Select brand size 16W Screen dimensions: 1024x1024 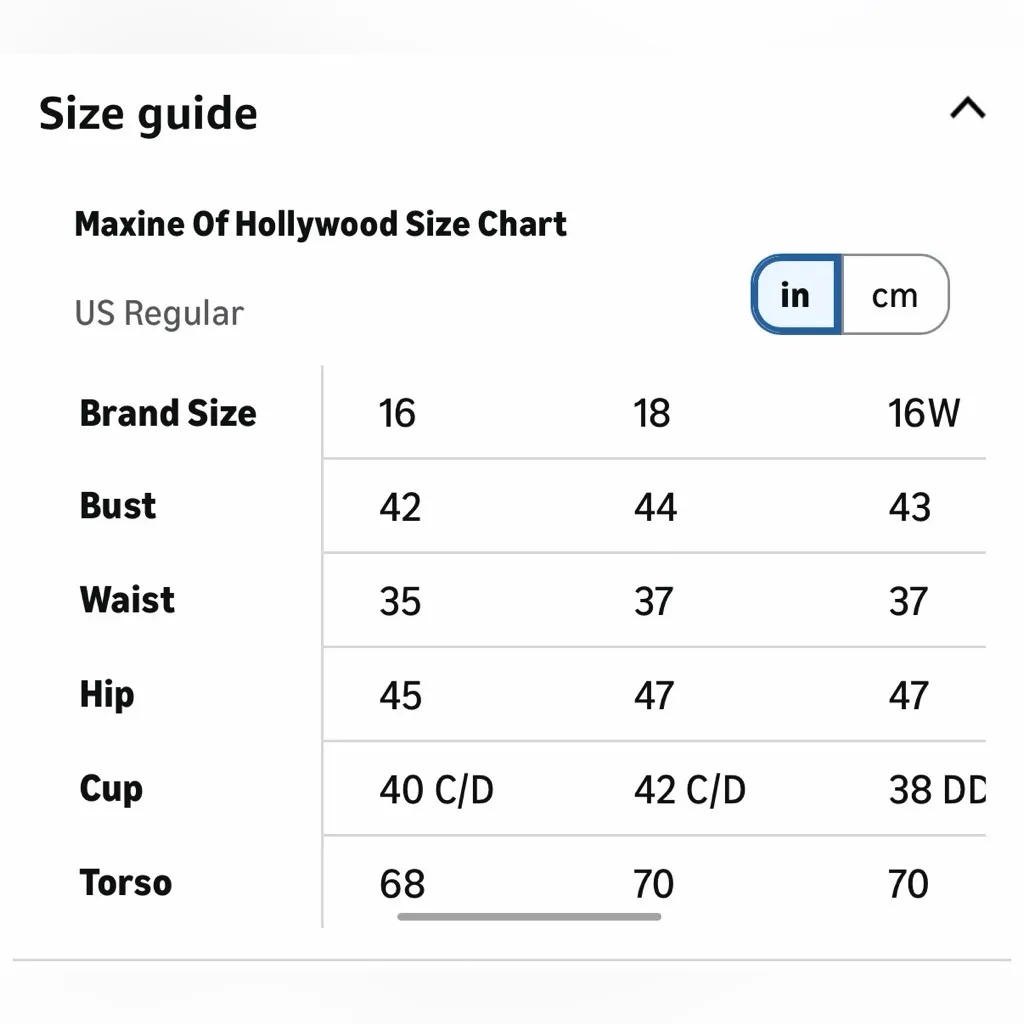click(x=922, y=412)
